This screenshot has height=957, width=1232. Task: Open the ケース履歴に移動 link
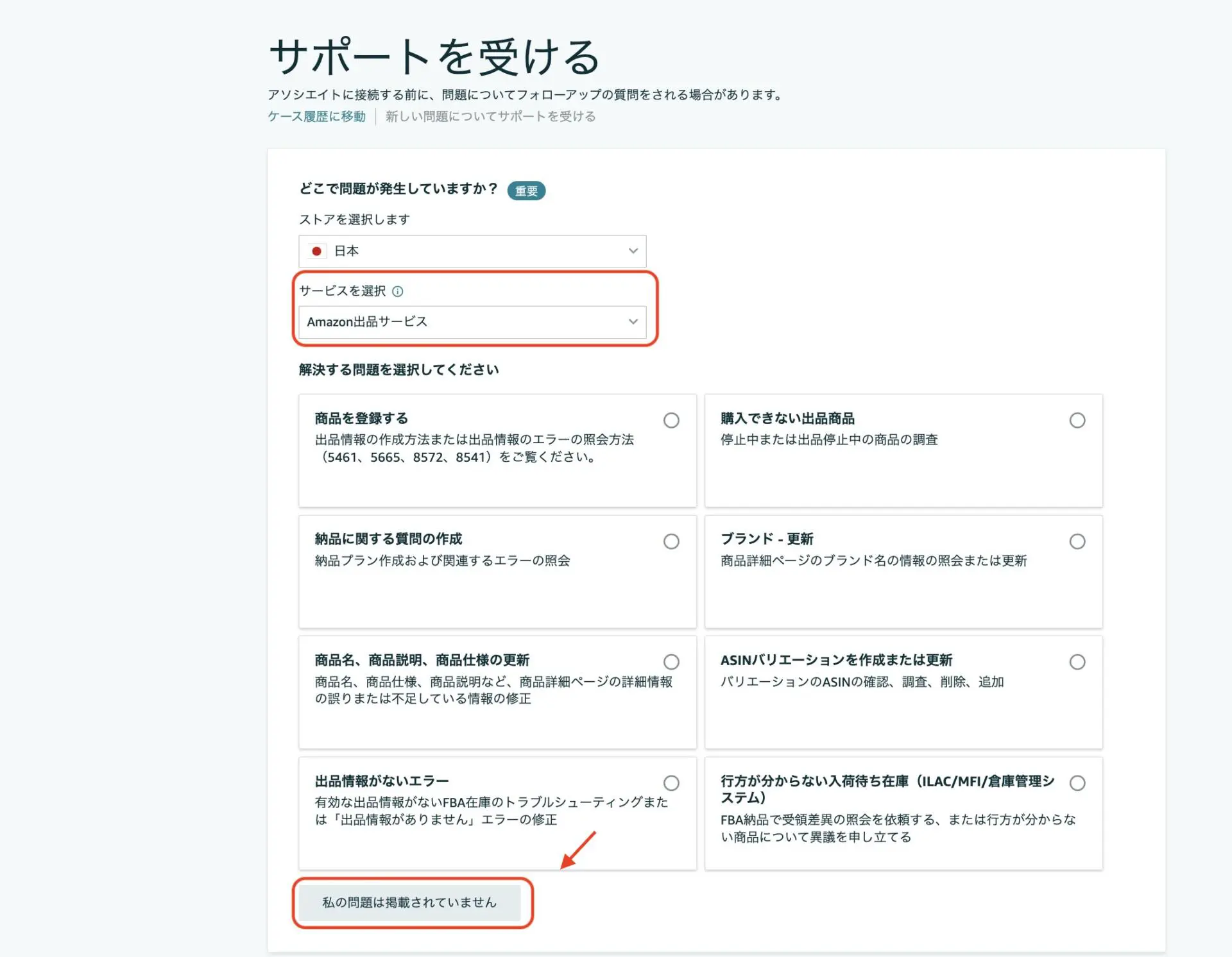pos(317,115)
